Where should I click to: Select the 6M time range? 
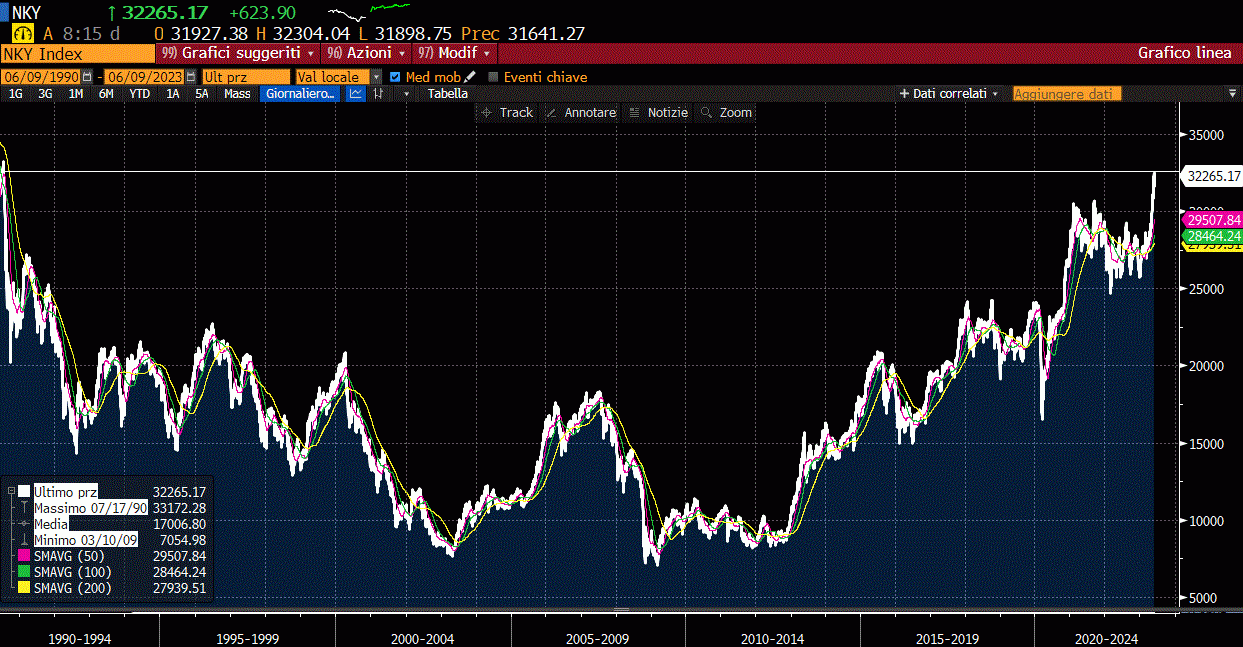point(106,94)
